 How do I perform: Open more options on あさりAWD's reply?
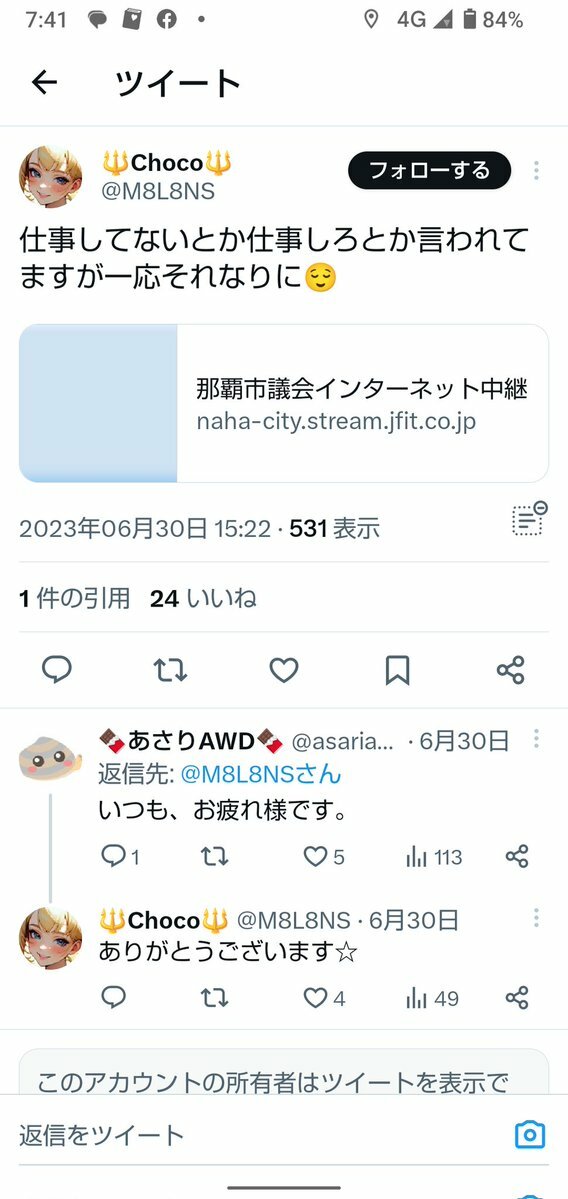pos(537,739)
